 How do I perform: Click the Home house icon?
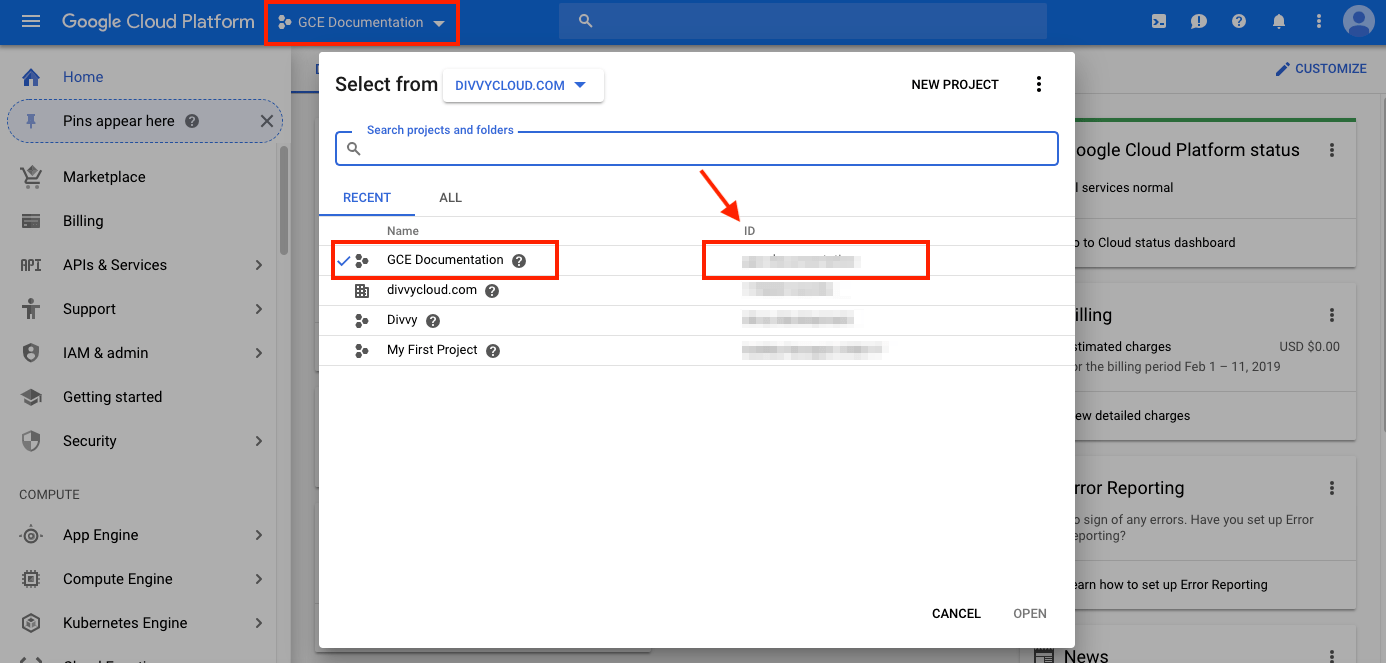click(31, 77)
